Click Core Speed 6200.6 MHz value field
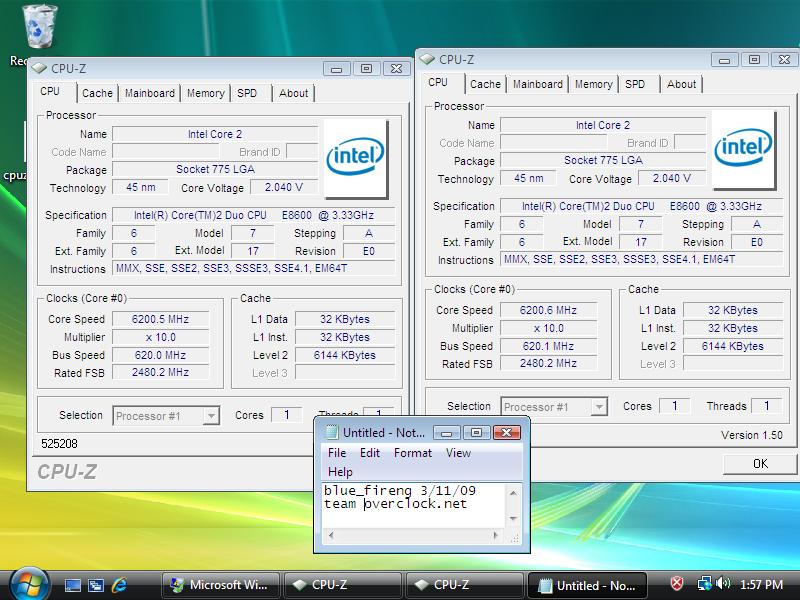The height and width of the screenshot is (600, 800). (548, 310)
